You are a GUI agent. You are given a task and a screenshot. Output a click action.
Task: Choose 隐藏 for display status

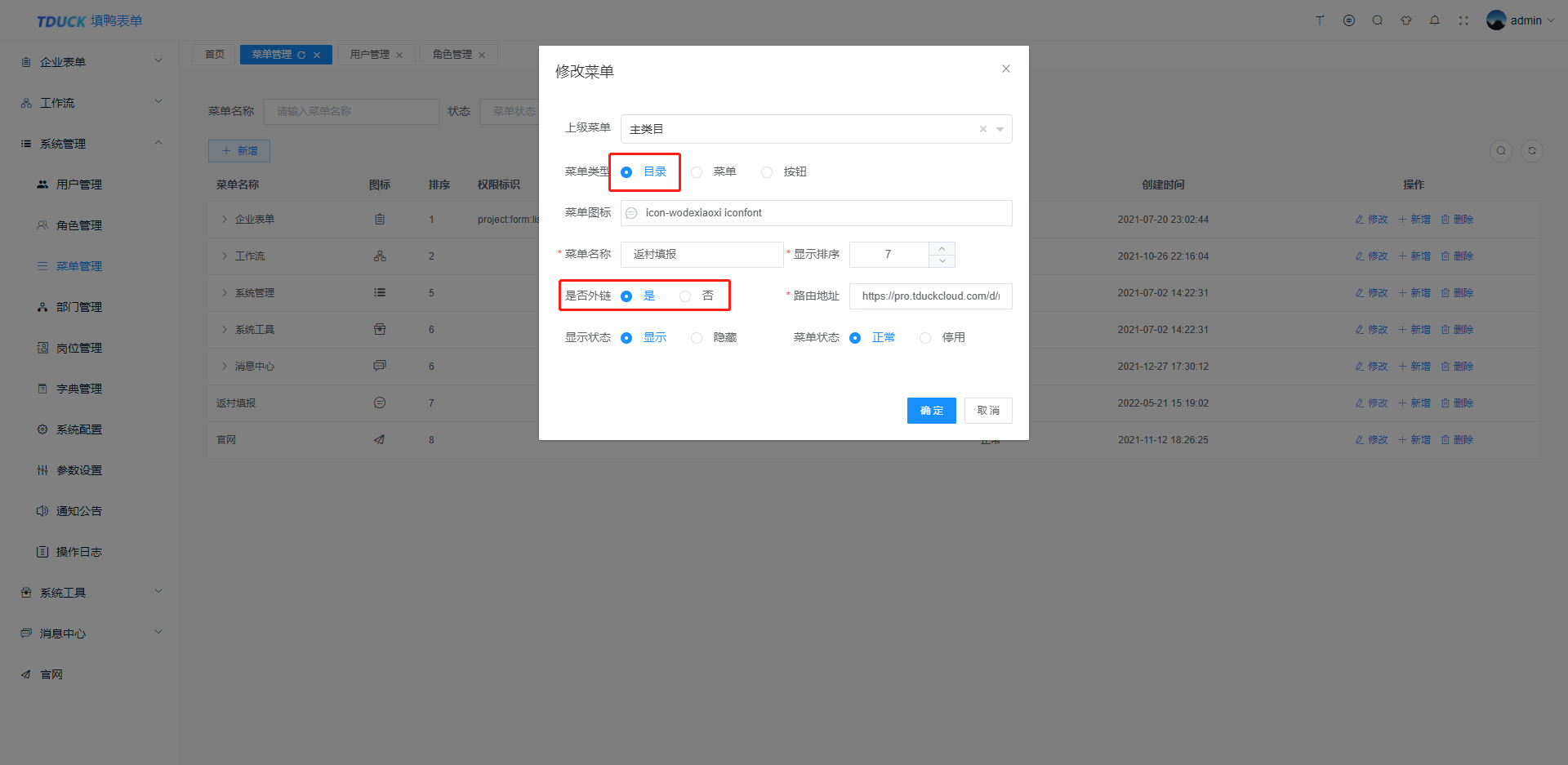pyautogui.click(x=697, y=338)
